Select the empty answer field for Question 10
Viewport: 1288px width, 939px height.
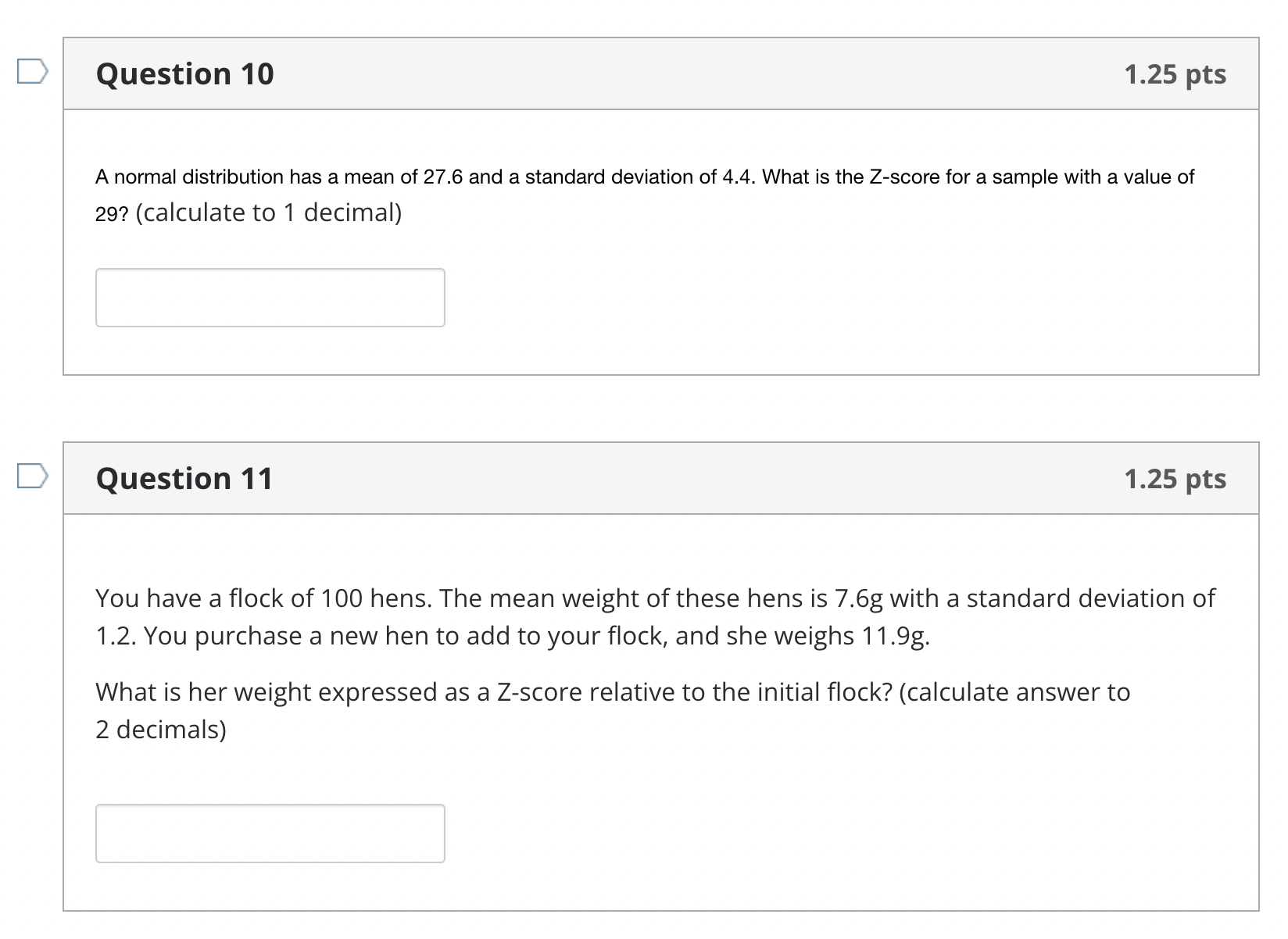pos(270,298)
